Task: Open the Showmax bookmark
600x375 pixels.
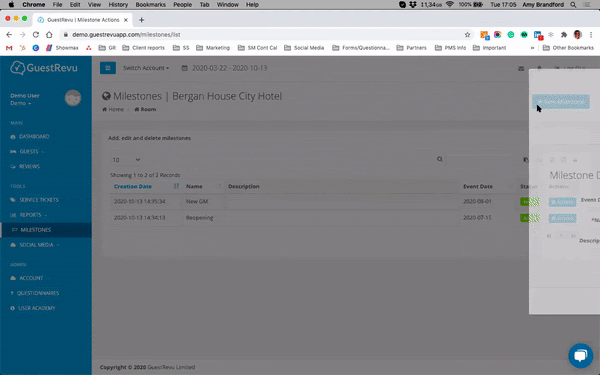Action: click(62, 48)
